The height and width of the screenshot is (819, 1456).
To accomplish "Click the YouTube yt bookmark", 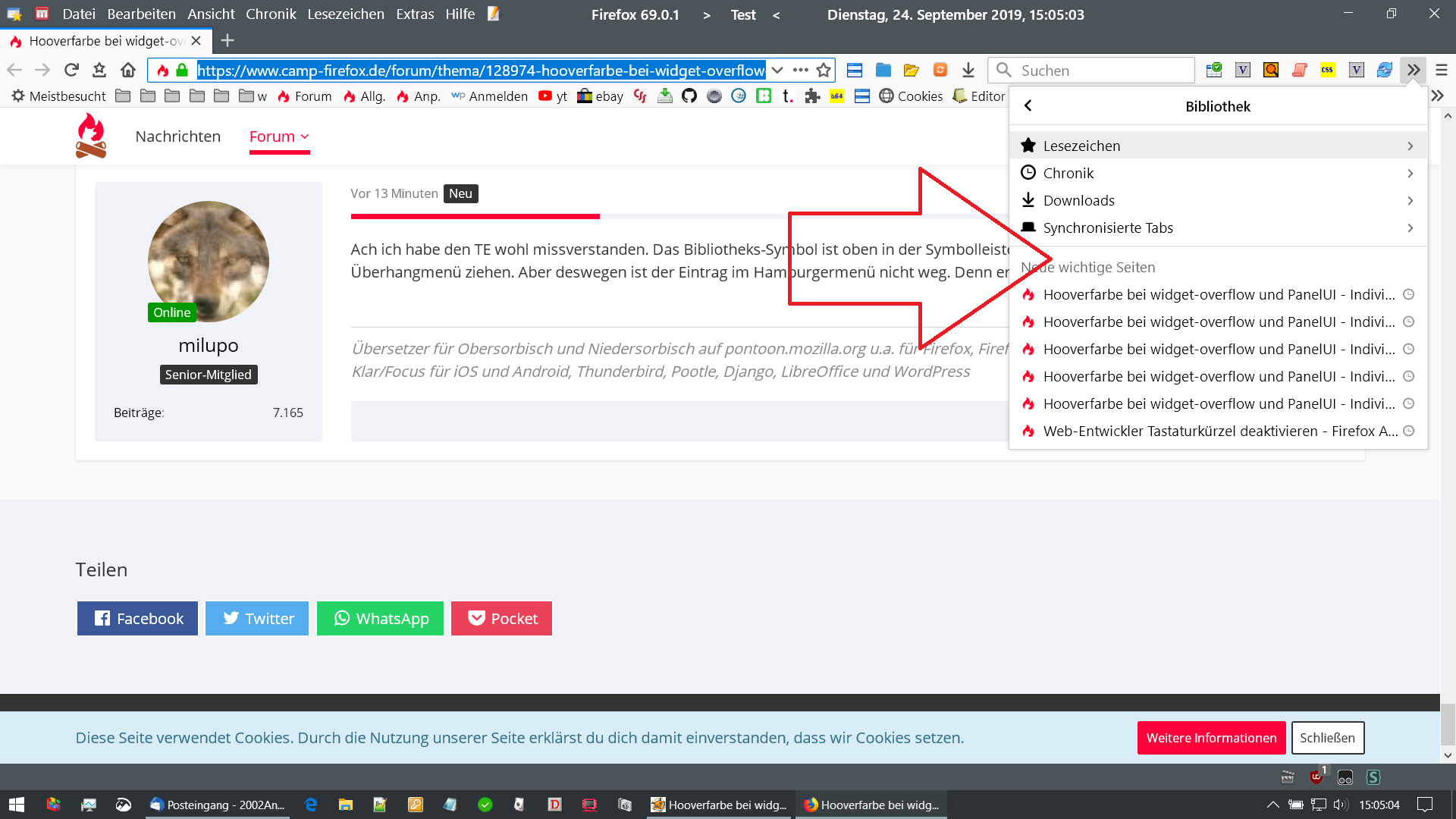I will click(x=553, y=96).
